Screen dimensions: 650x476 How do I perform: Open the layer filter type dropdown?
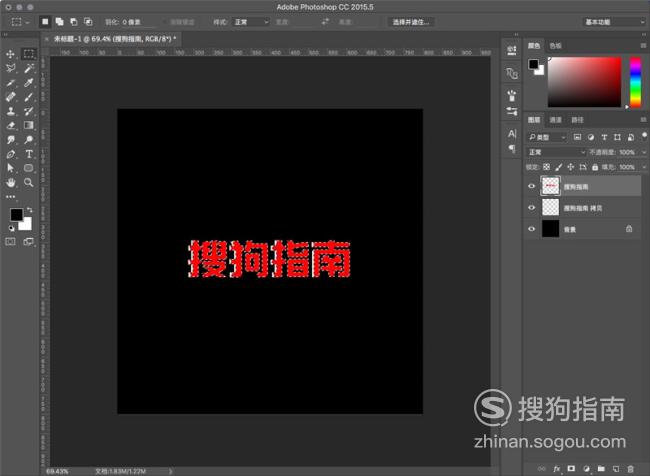point(547,137)
